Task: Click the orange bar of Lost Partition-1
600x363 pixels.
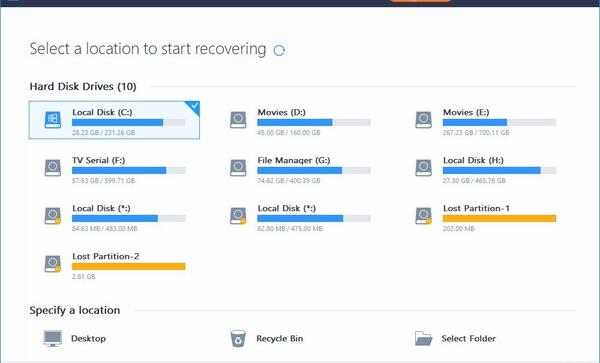Action: click(x=499, y=218)
